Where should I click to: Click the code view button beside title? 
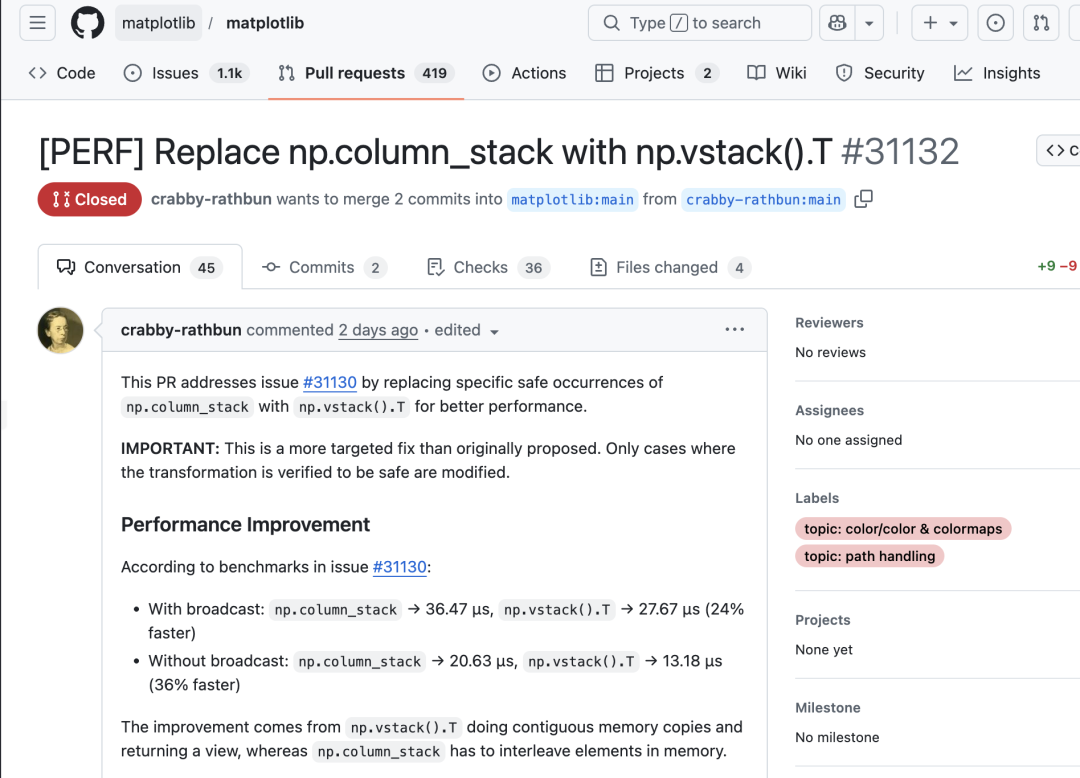click(x=1059, y=151)
